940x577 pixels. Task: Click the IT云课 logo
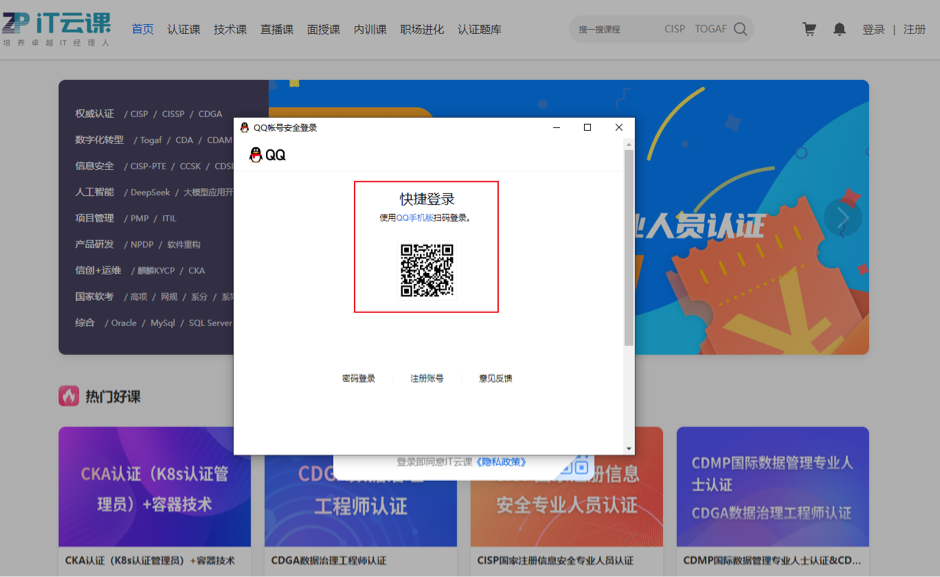tap(56, 28)
